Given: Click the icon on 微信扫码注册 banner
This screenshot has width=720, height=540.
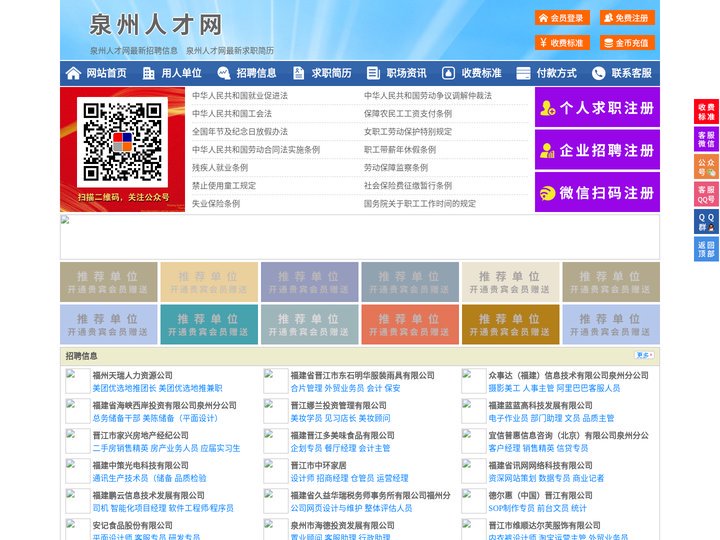Looking at the screenshot, I should click(x=547, y=193).
